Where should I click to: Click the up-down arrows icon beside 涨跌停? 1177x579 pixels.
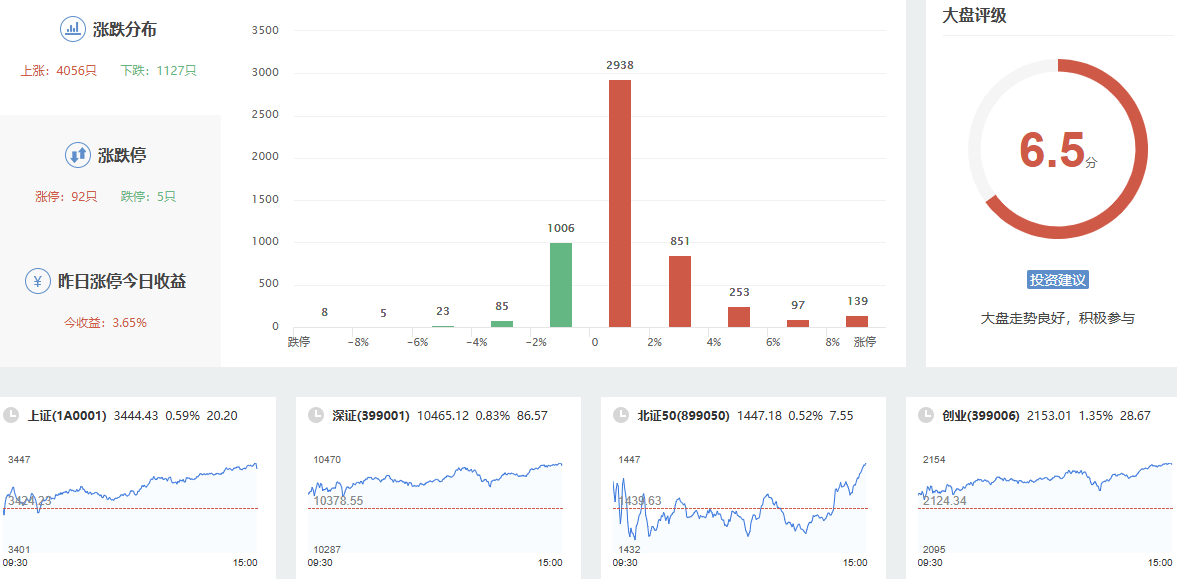[78, 155]
